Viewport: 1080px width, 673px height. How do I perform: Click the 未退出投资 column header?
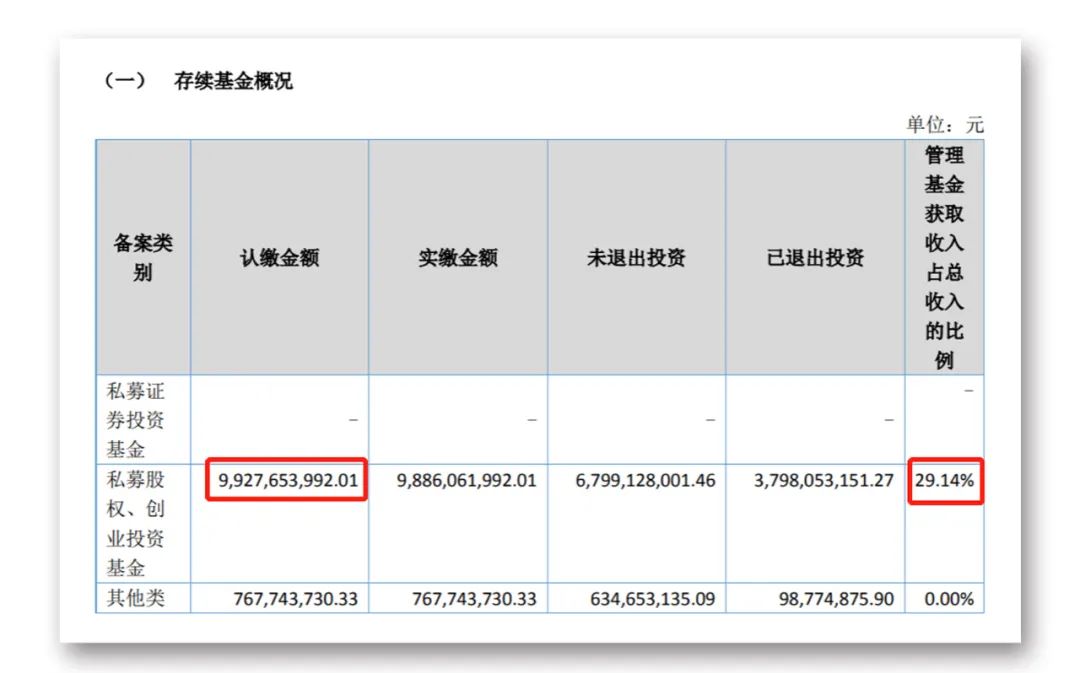[636, 258]
